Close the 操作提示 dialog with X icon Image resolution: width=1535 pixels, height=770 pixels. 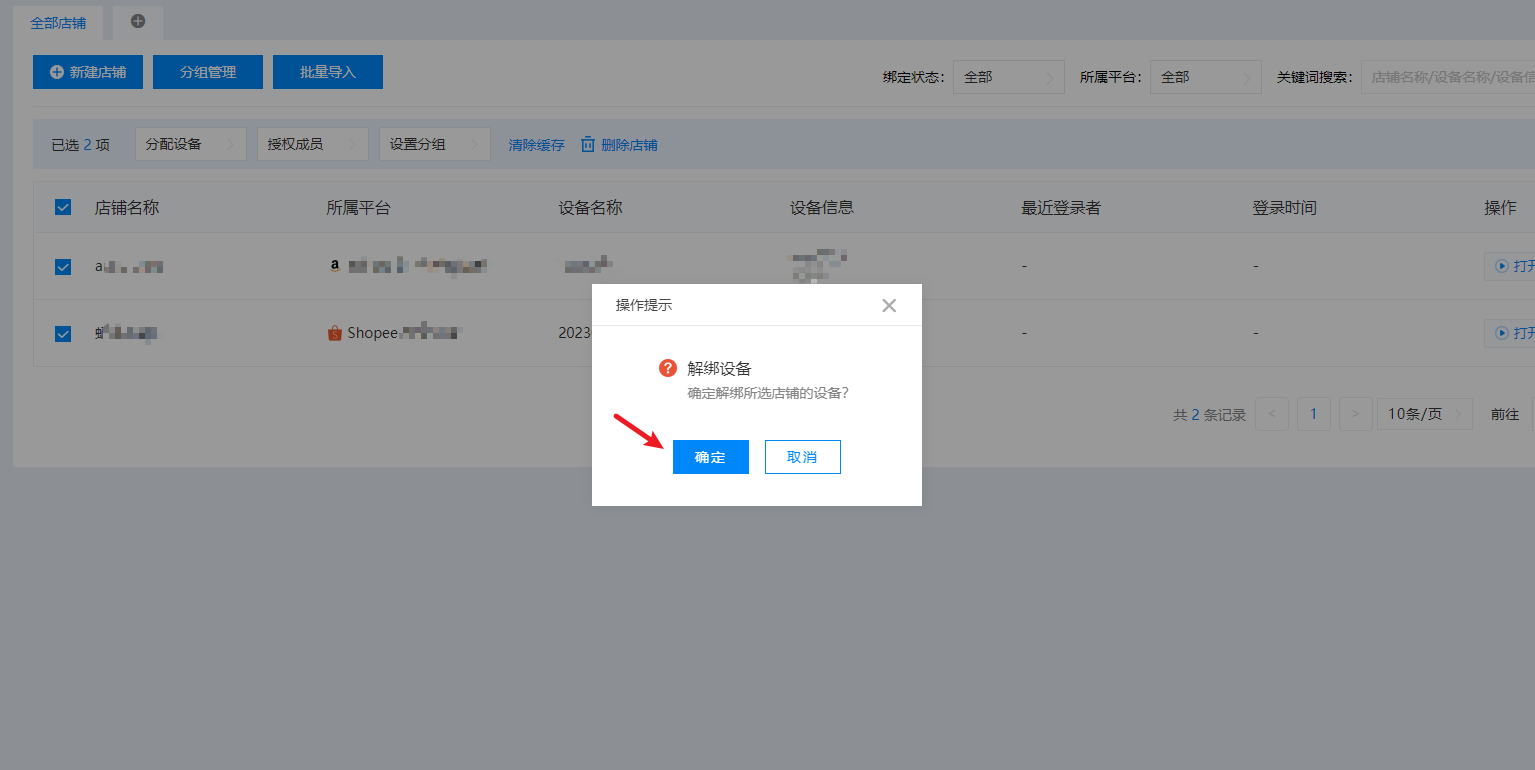889,305
